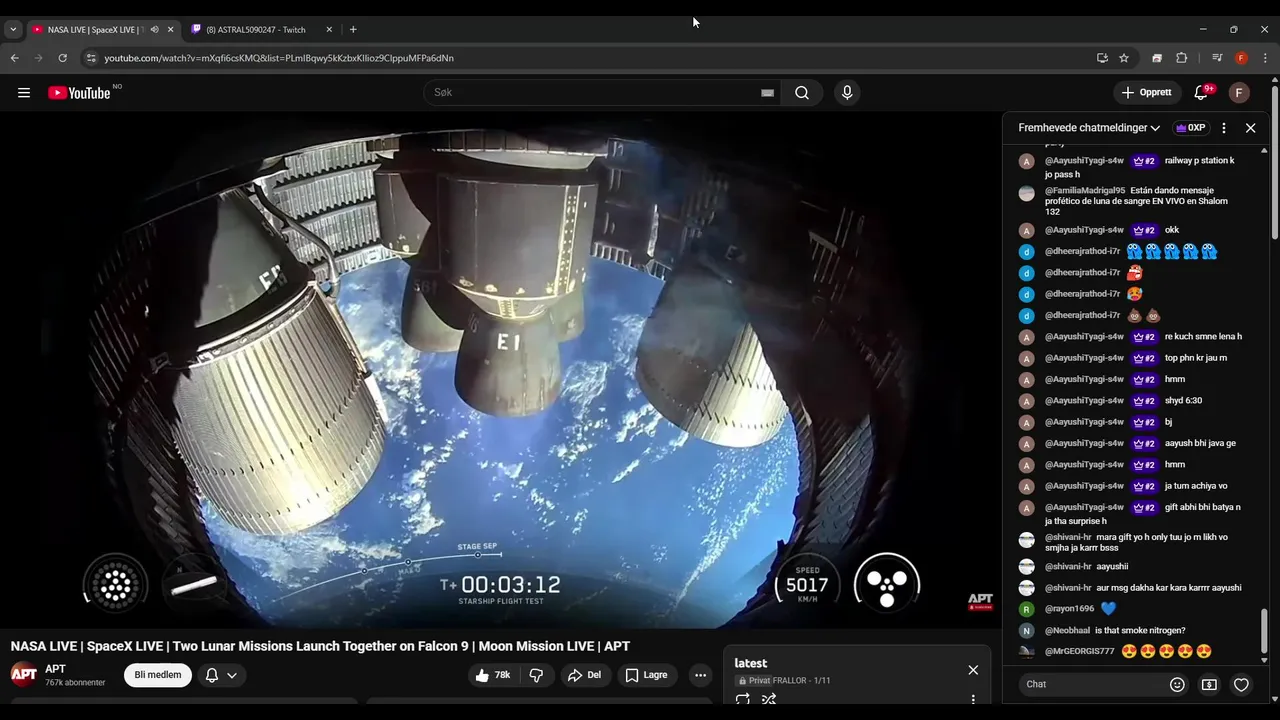1280x720 pixels.
Task: Open YouTube notifications bell
Action: tap(1201, 93)
